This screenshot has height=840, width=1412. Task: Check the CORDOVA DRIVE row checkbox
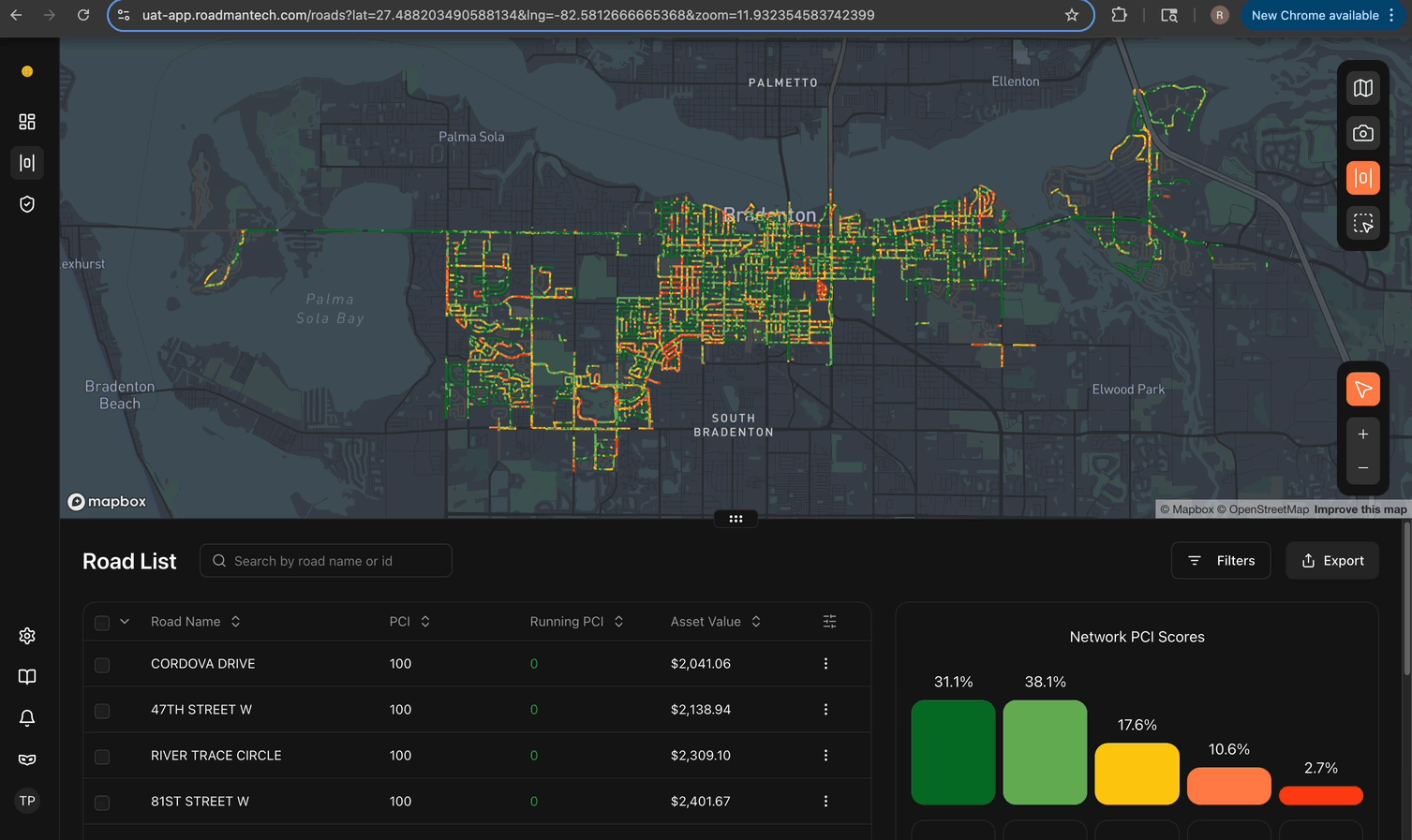click(102, 665)
